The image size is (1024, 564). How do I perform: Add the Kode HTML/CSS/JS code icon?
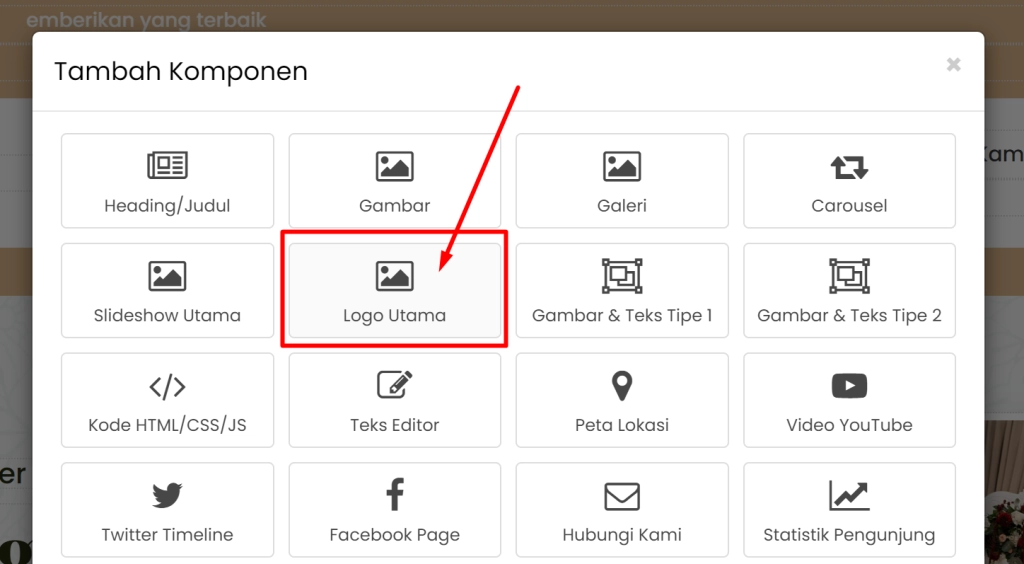click(x=167, y=386)
